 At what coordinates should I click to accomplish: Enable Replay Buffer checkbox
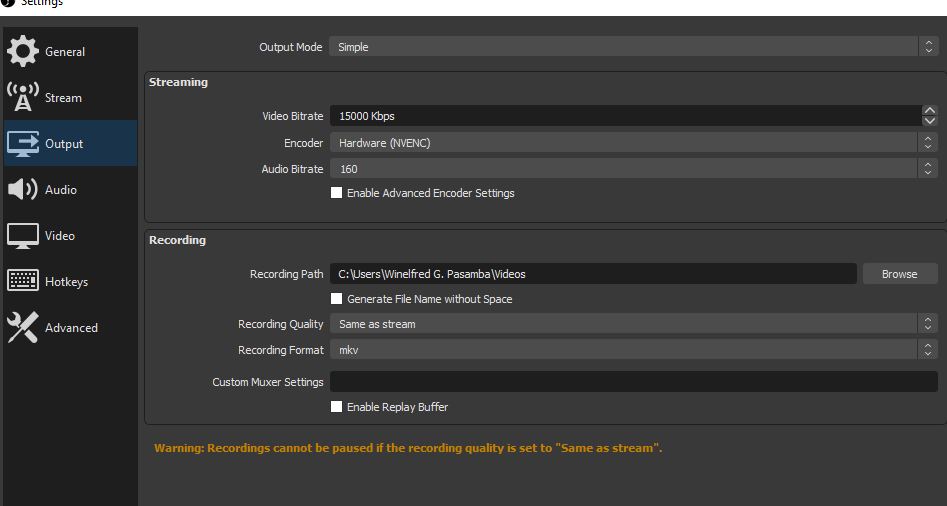pos(336,406)
